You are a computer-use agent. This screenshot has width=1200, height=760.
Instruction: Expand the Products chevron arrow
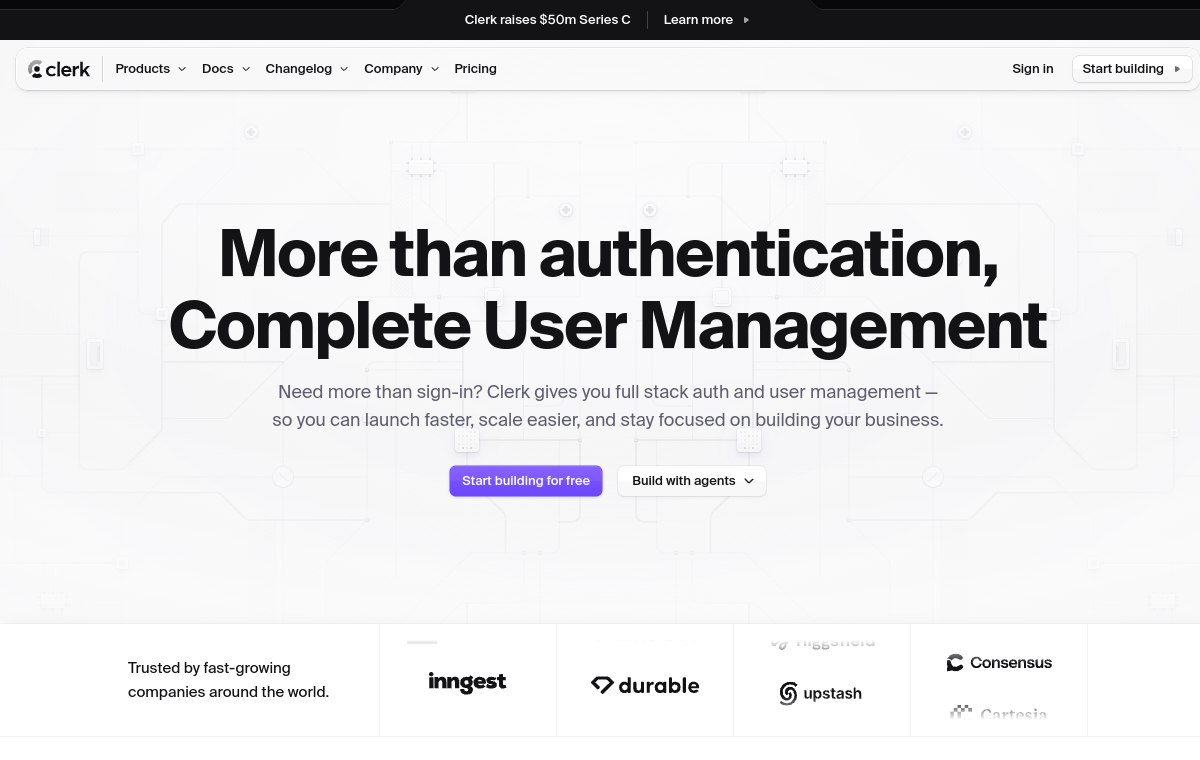(x=182, y=69)
